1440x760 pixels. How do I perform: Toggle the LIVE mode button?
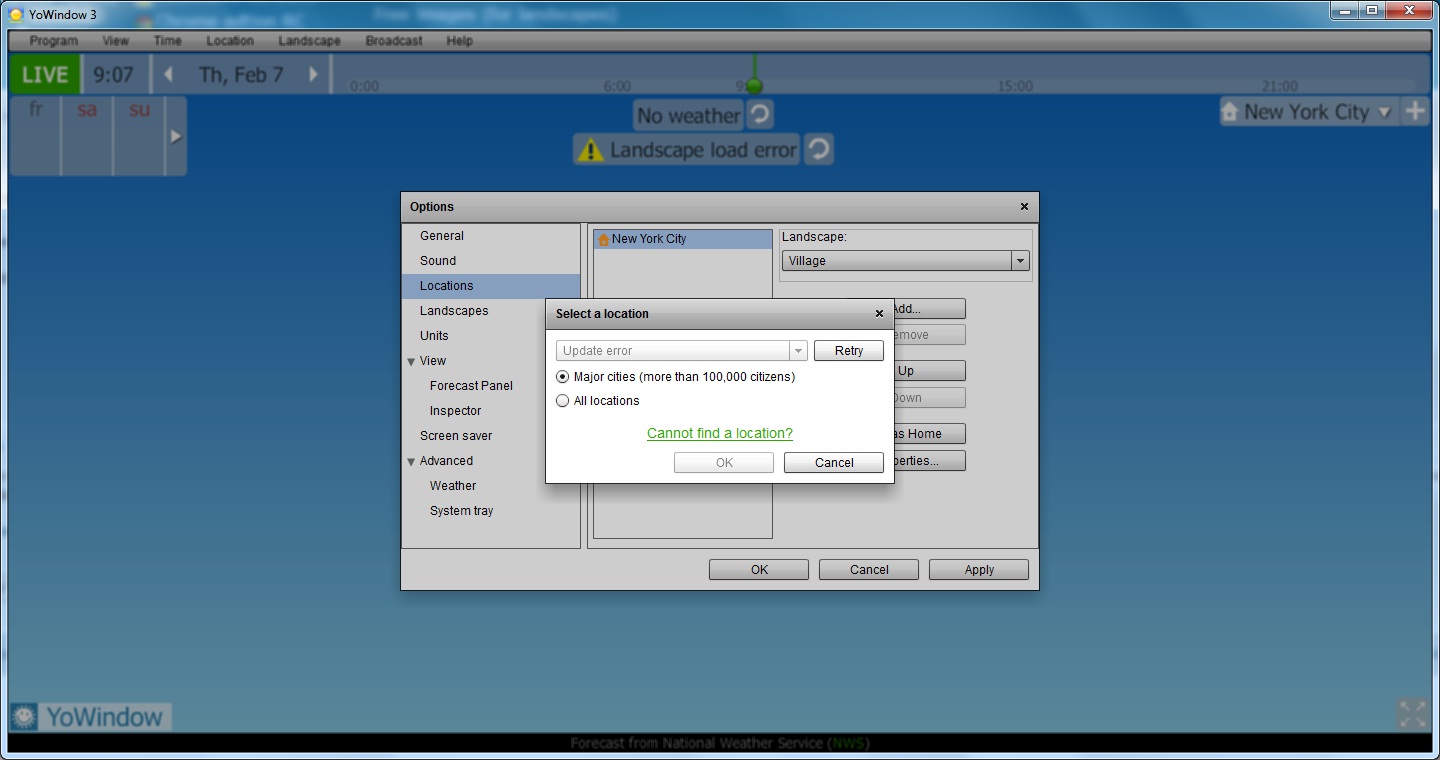click(45, 75)
